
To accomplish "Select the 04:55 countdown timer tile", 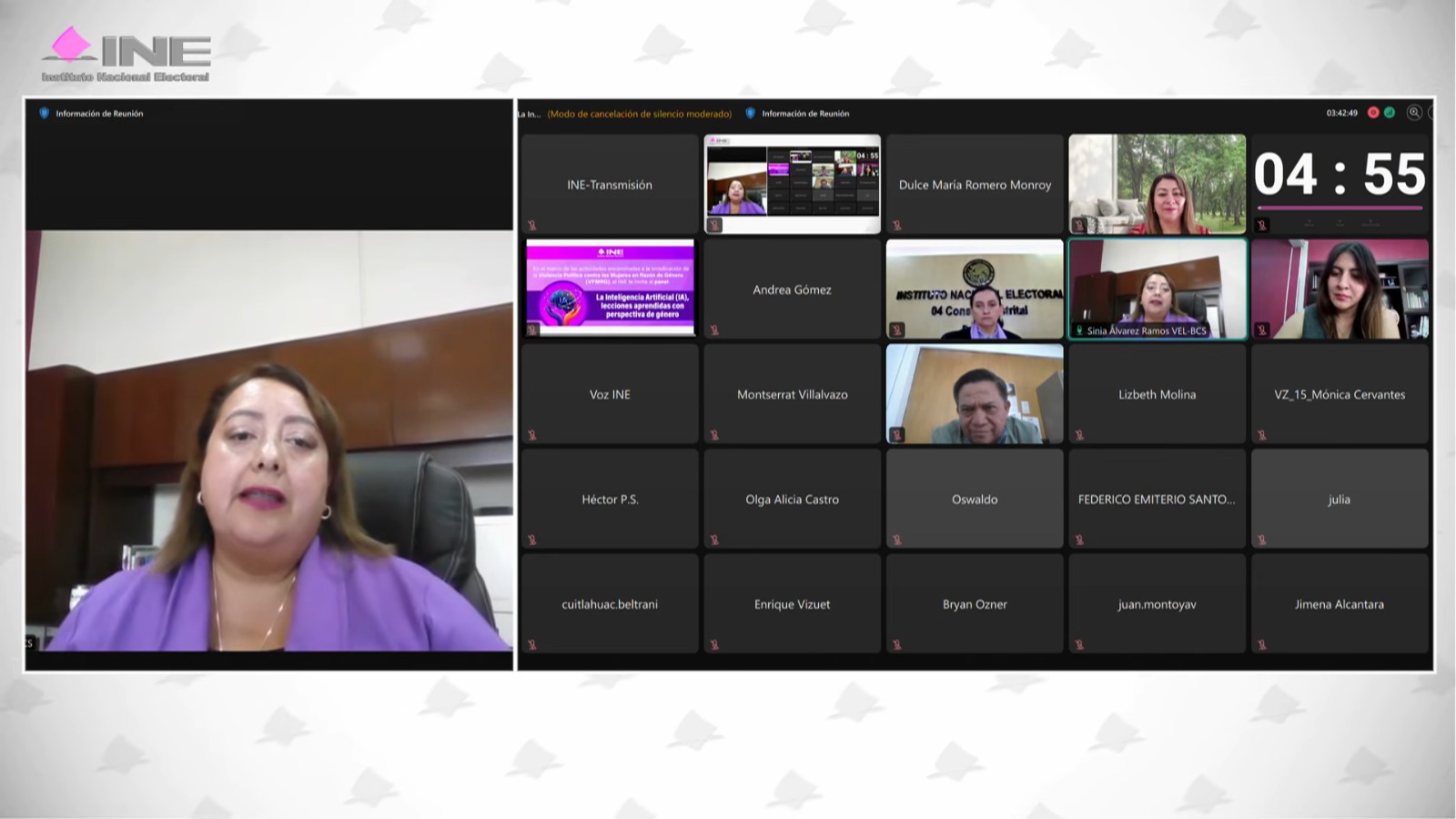I will (1340, 175).
